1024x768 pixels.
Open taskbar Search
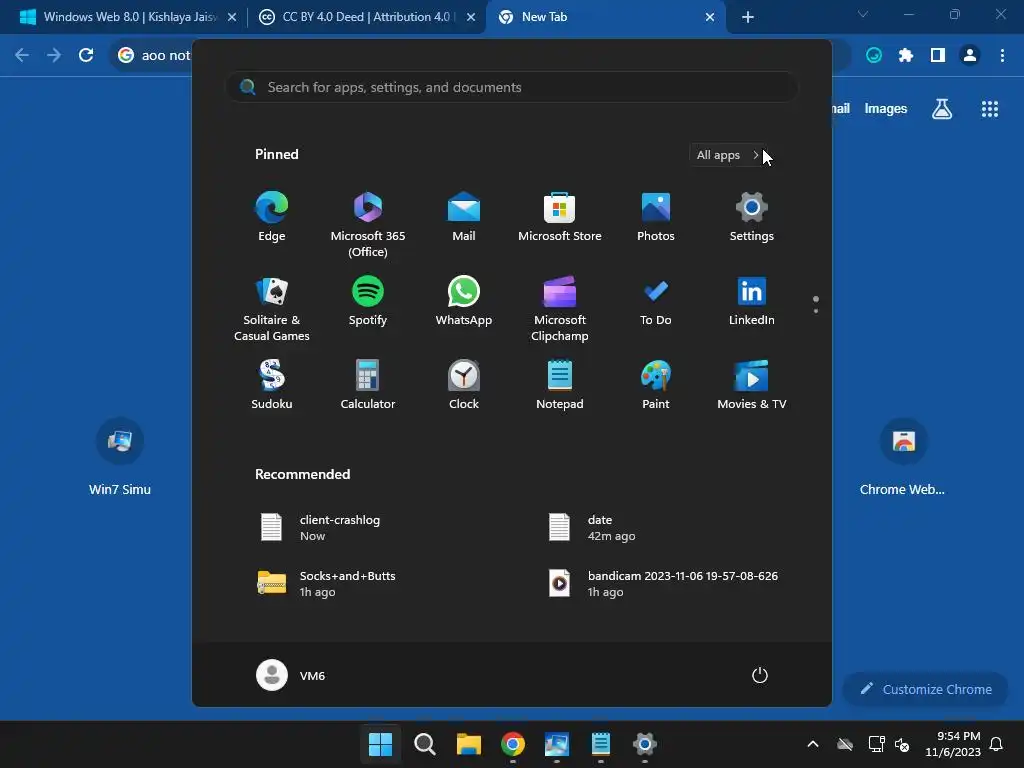click(424, 743)
